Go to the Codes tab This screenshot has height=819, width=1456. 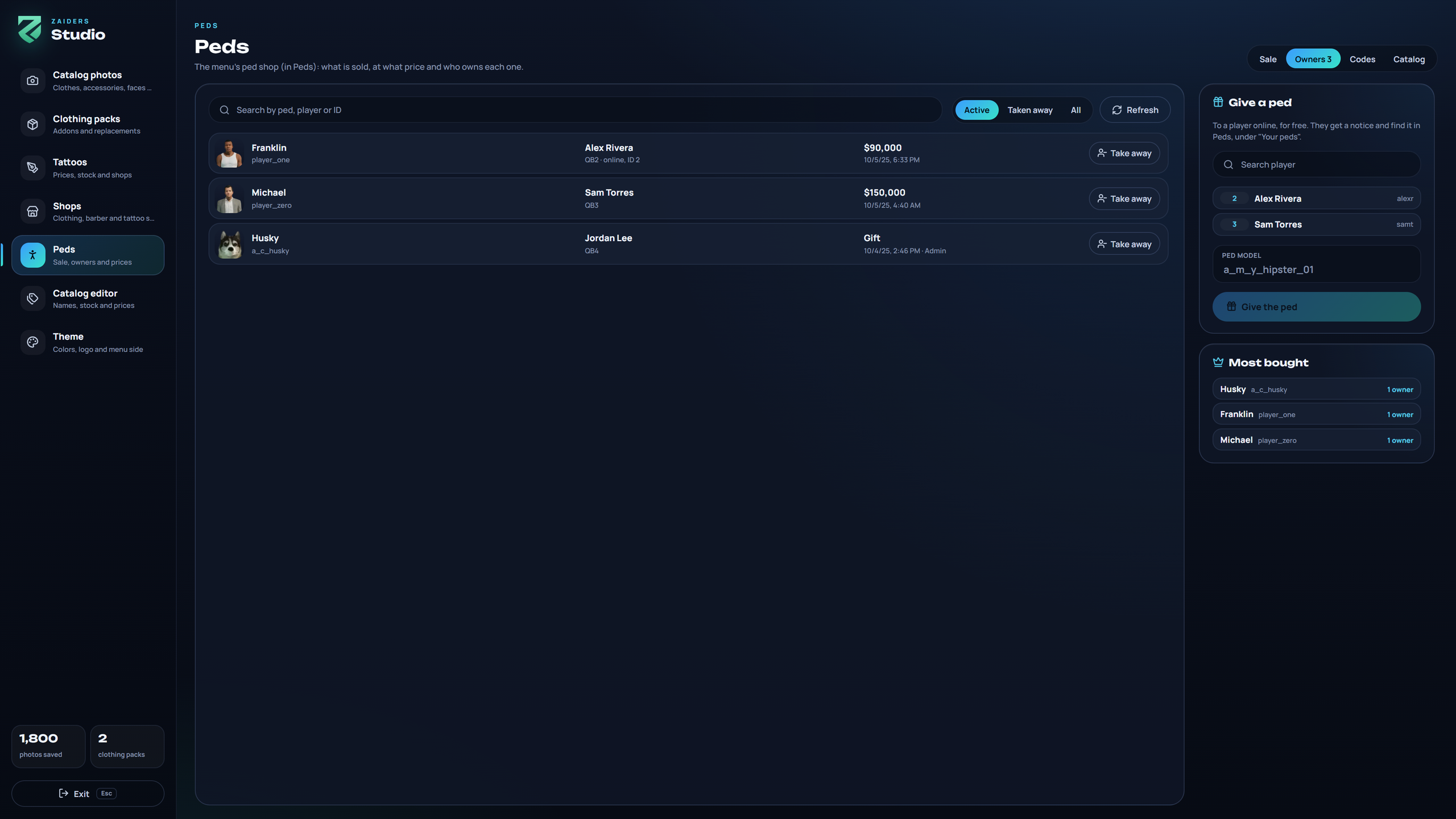pyautogui.click(x=1362, y=59)
